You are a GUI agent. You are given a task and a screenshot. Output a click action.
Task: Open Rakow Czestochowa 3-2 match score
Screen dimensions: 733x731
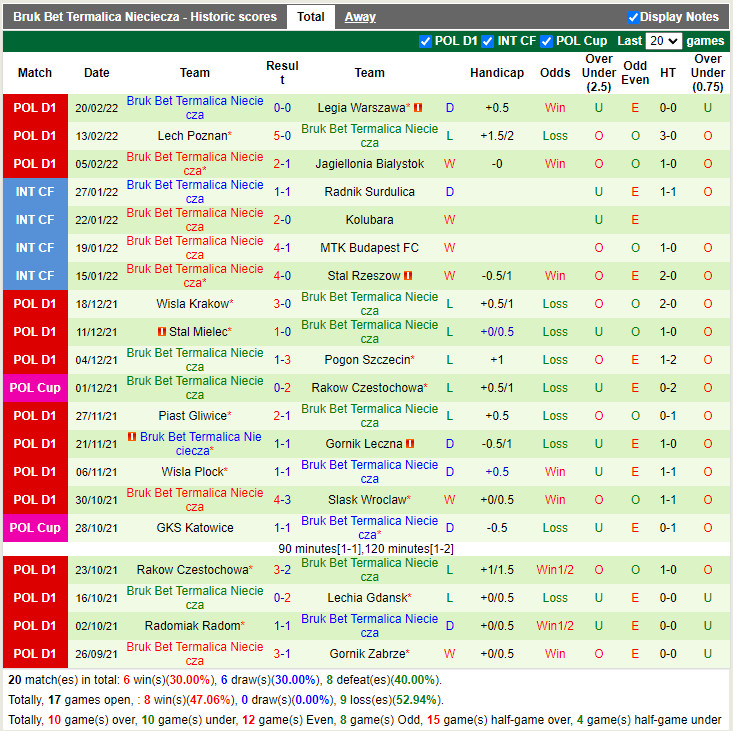(282, 570)
